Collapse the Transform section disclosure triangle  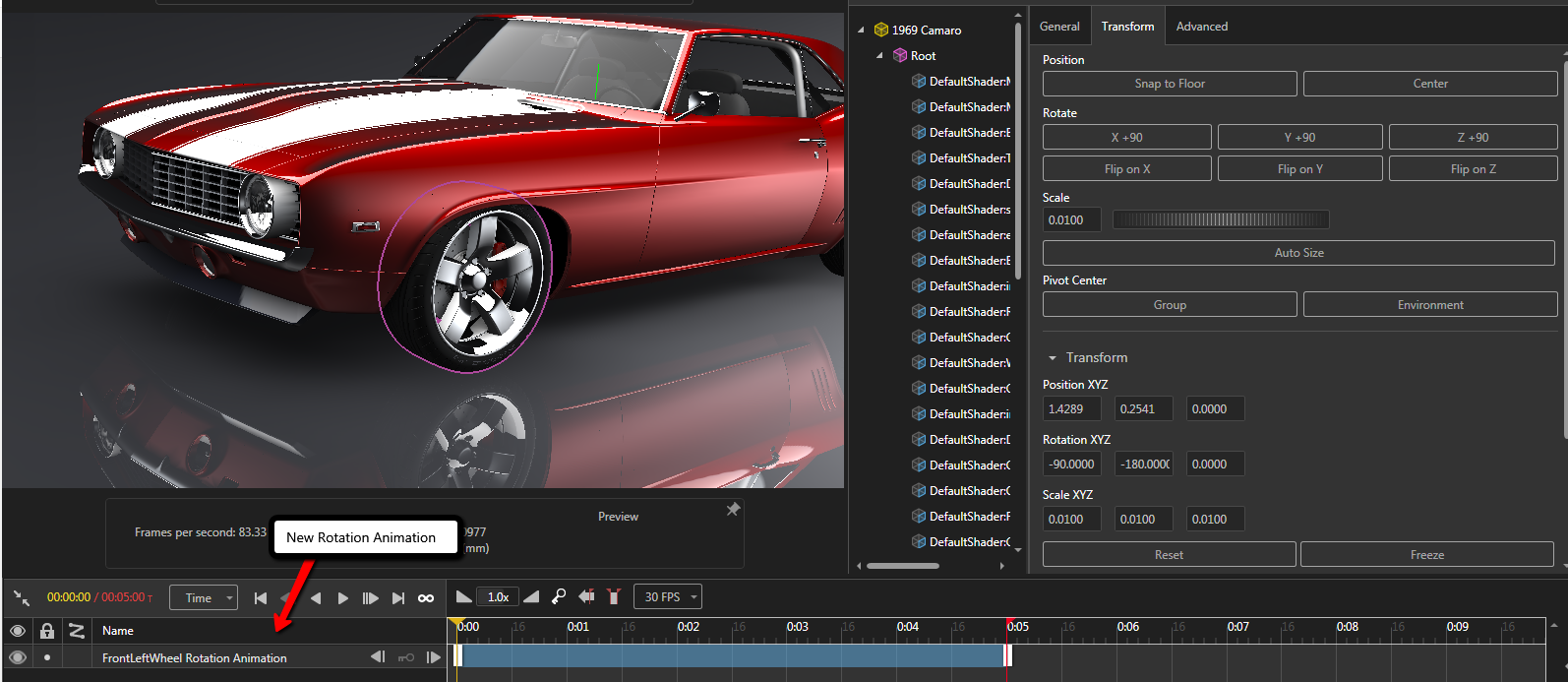tap(1052, 358)
